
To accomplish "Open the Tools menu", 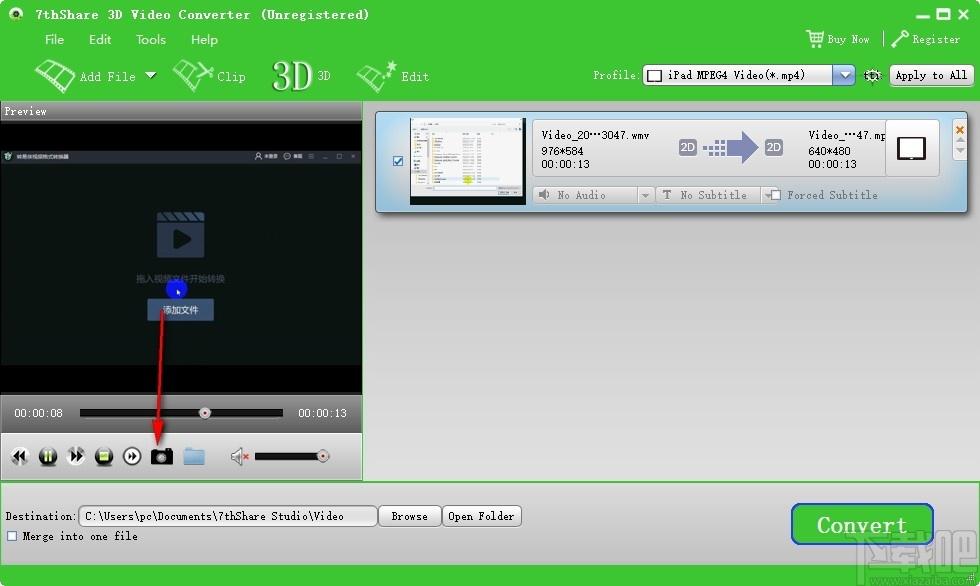I will point(151,39).
